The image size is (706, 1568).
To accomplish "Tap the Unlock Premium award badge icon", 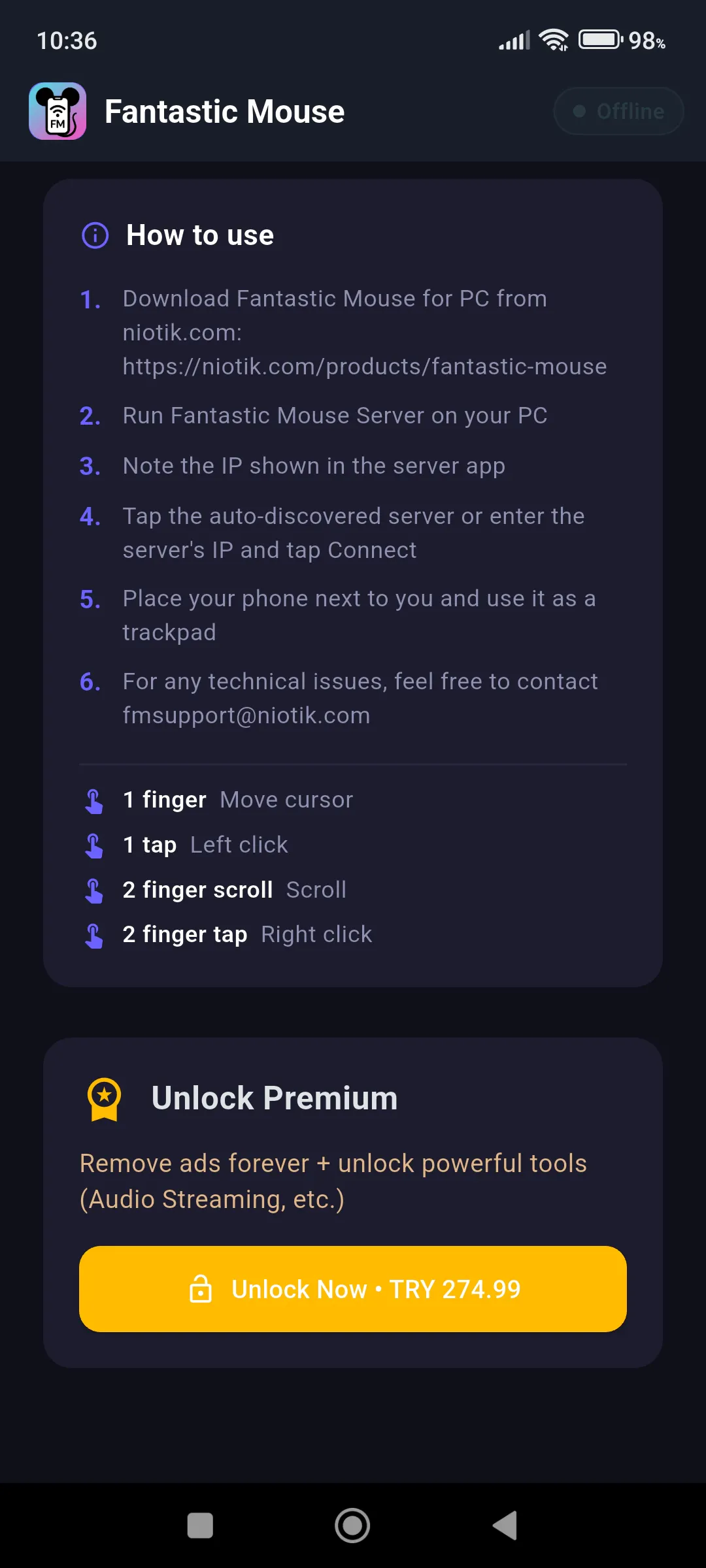I will point(105,1099).
